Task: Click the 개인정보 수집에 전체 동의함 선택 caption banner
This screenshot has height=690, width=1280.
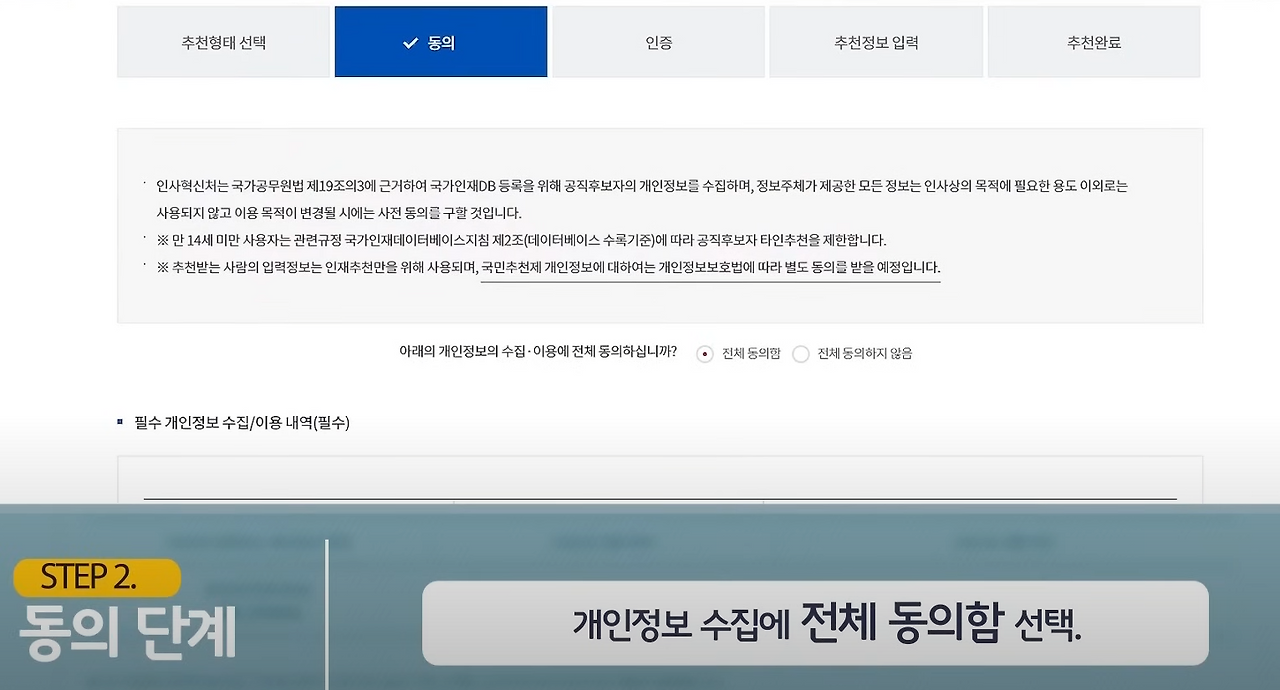Action: click(x=815, y=623)
